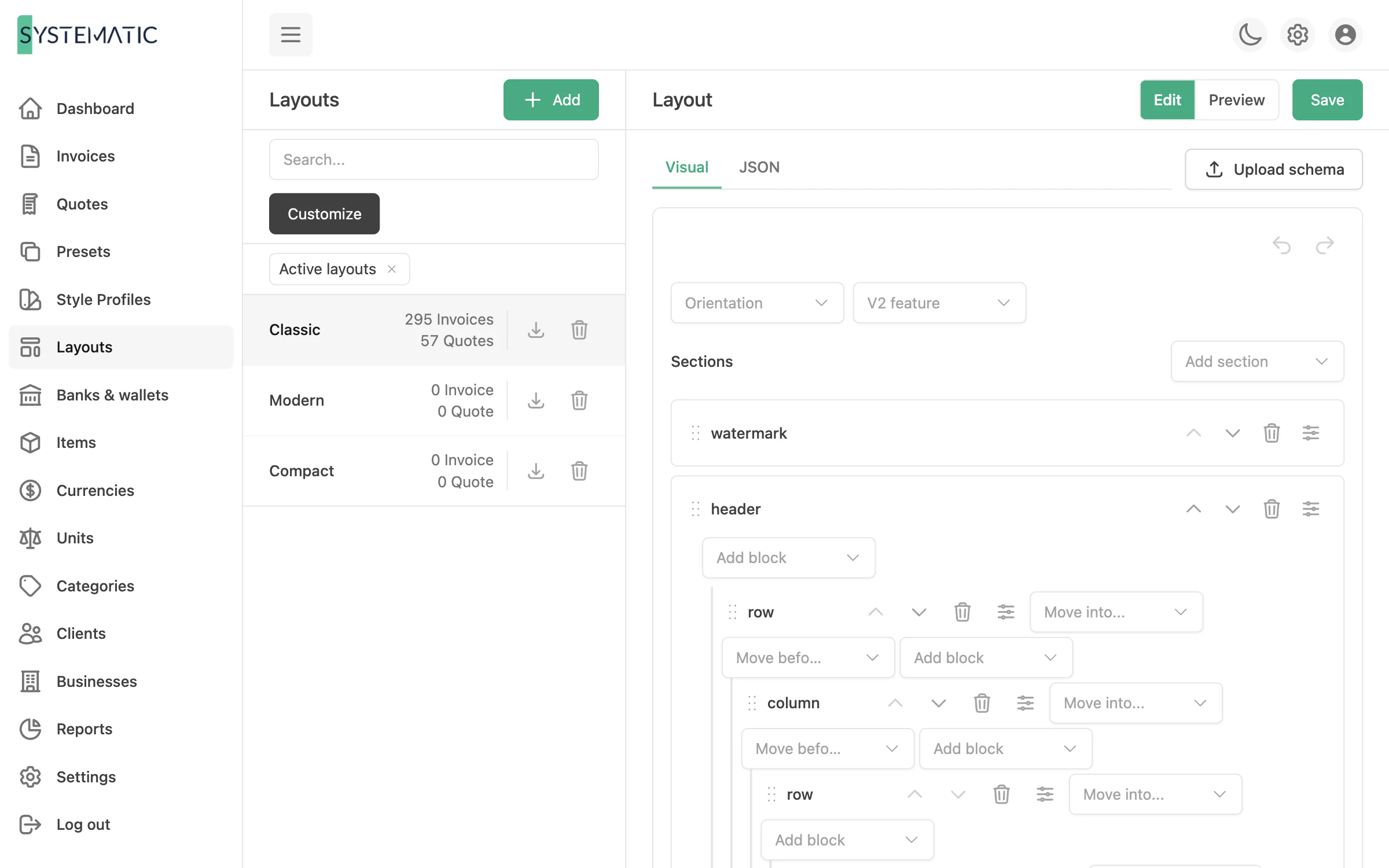Screen dimensions: 1389x868
Task: Toggle dark mode moon icon
Action: tap(1250, 35)
